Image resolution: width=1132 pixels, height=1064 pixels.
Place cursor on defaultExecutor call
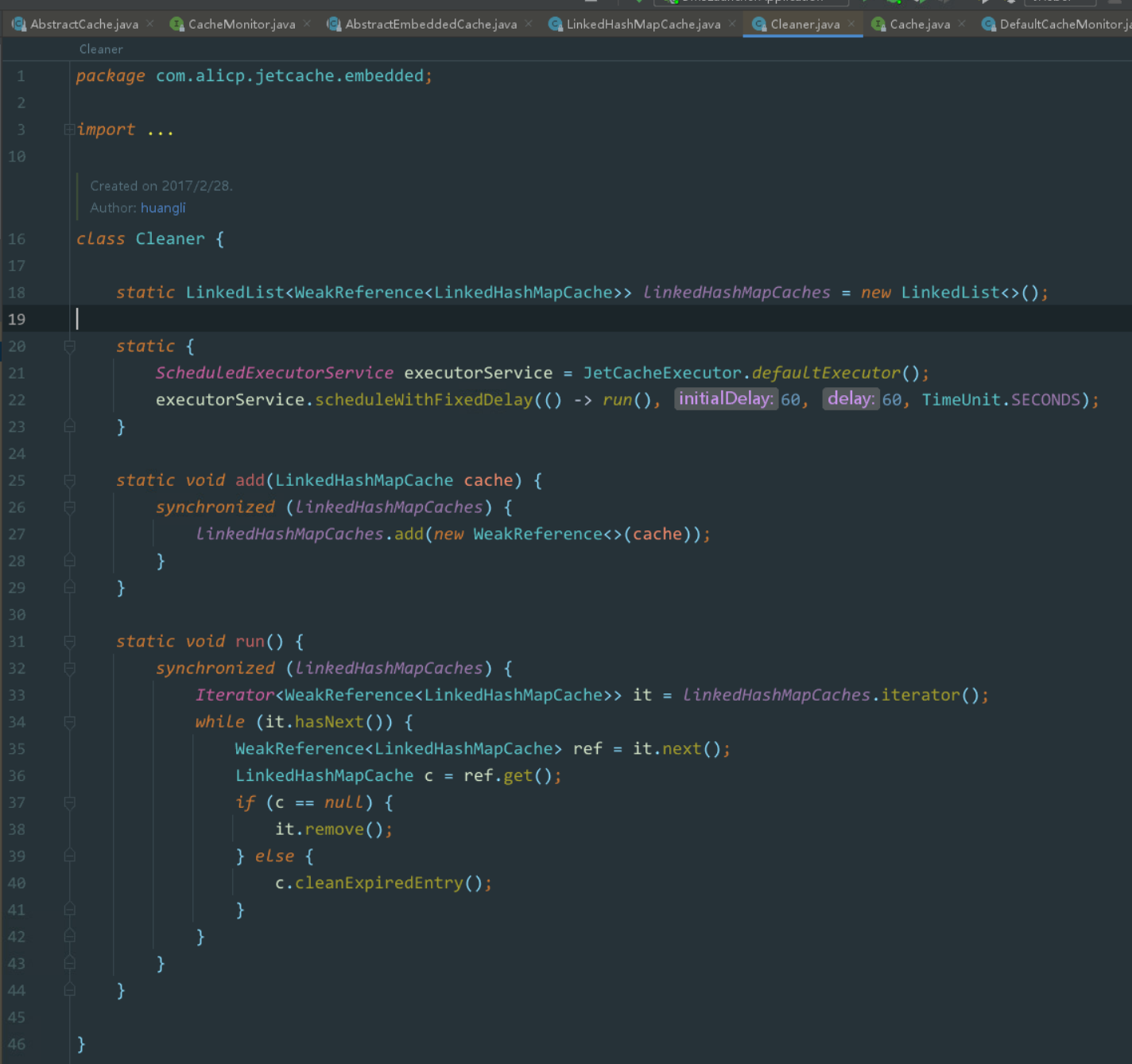826,373
